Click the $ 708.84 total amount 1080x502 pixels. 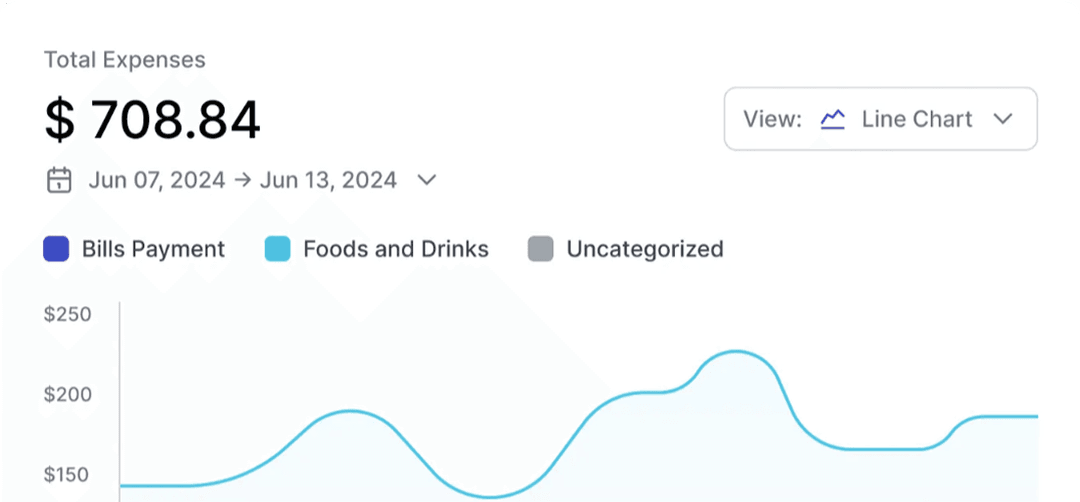pyautogui.click(x=152, y=120)
